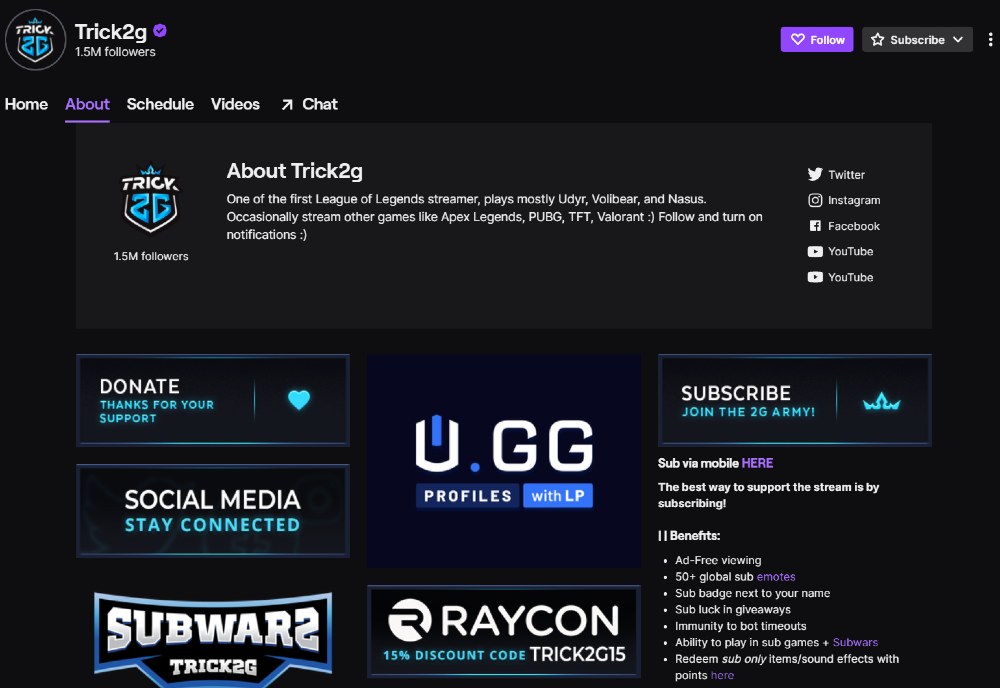The image size is (1000, 688).
Task: Click the Subscribe button label
Action: 917,40
